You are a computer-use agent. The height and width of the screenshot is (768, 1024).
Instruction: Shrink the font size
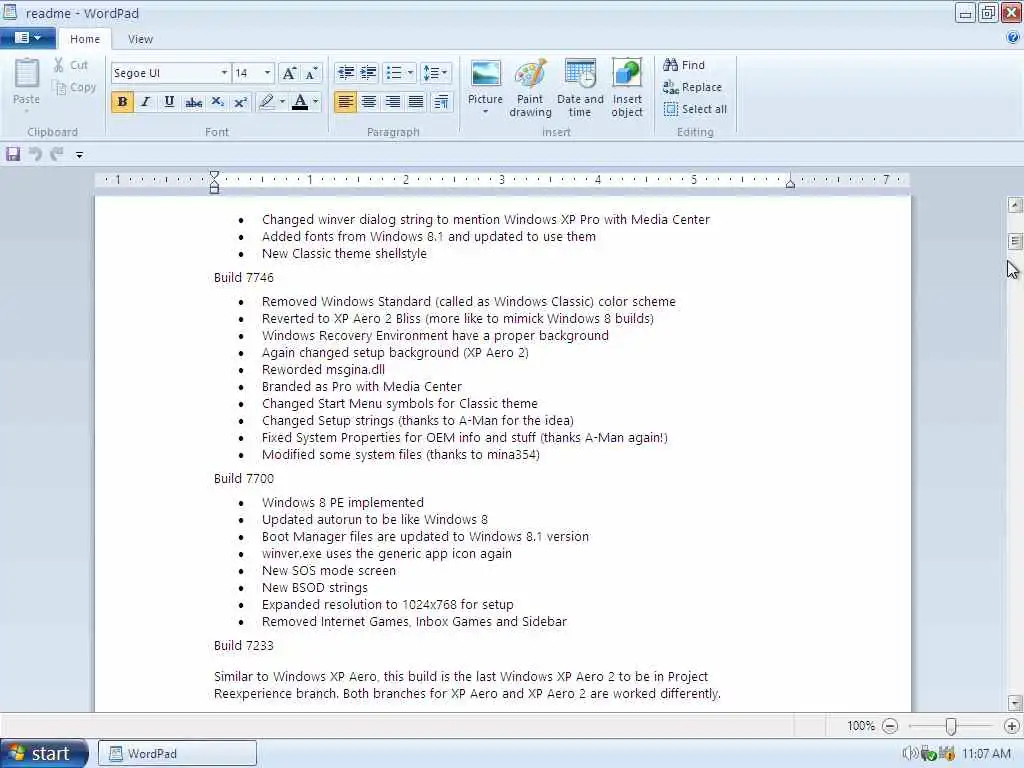point(312,73)
